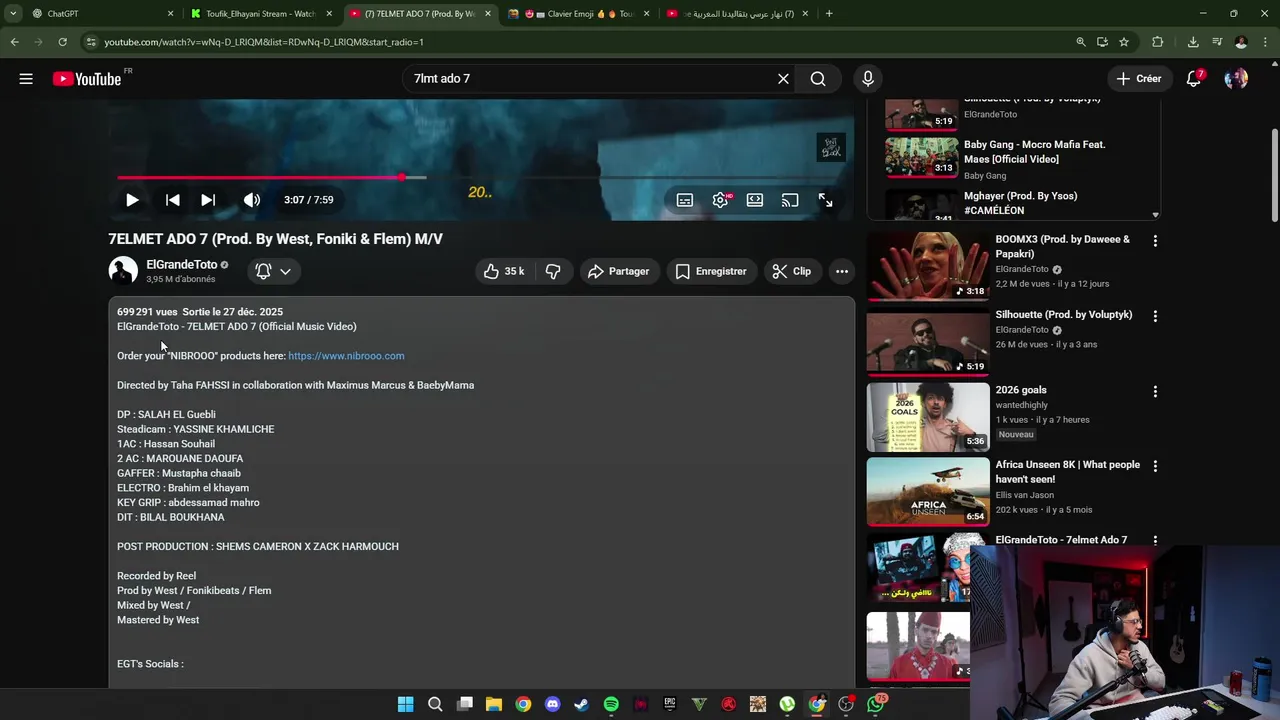The width and height of the screenshot is (1280, 720).
Task: Open the YouTube guide hamburger menu
Action: coord(26,79)
